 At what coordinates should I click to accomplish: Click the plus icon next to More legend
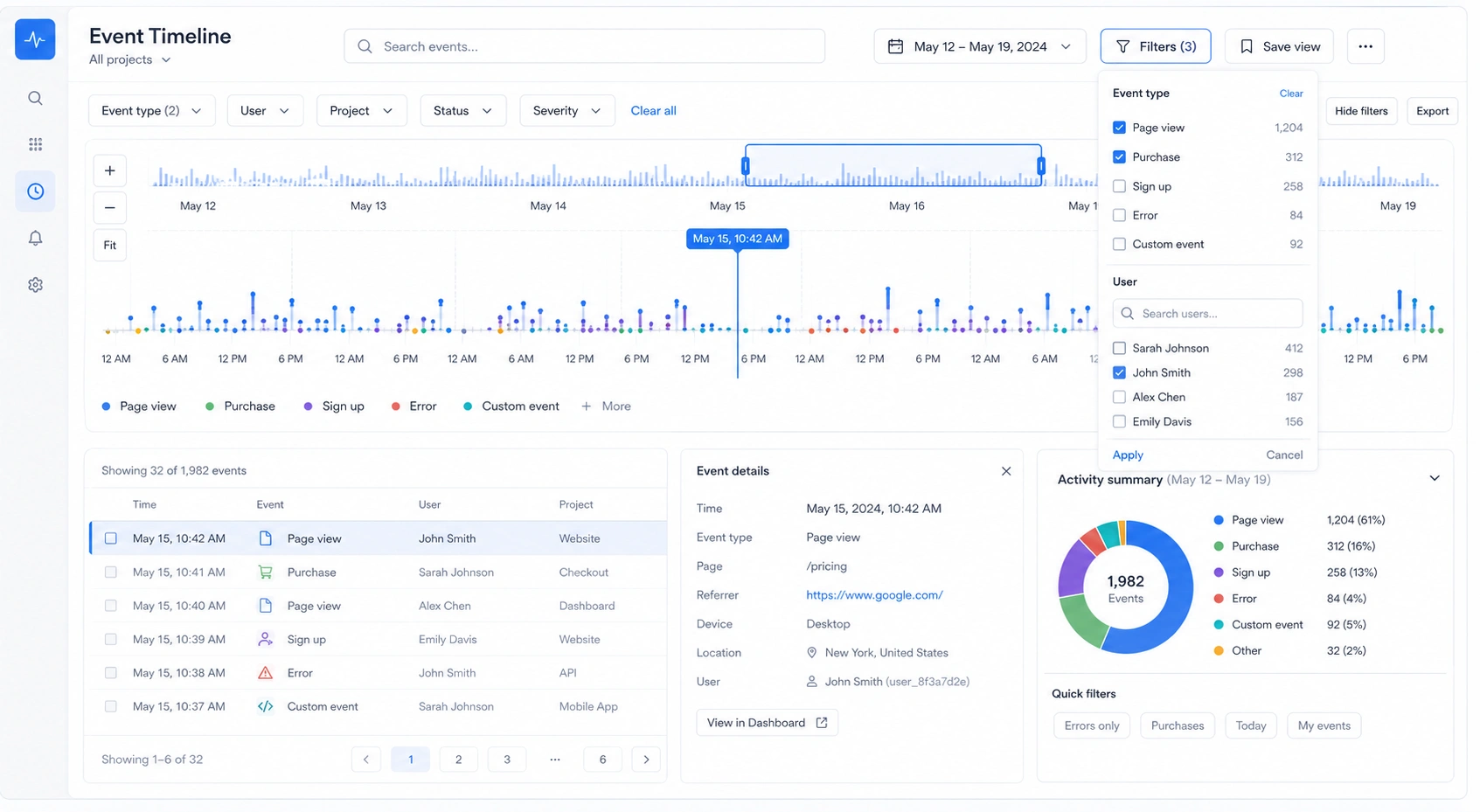pos(587,406)
